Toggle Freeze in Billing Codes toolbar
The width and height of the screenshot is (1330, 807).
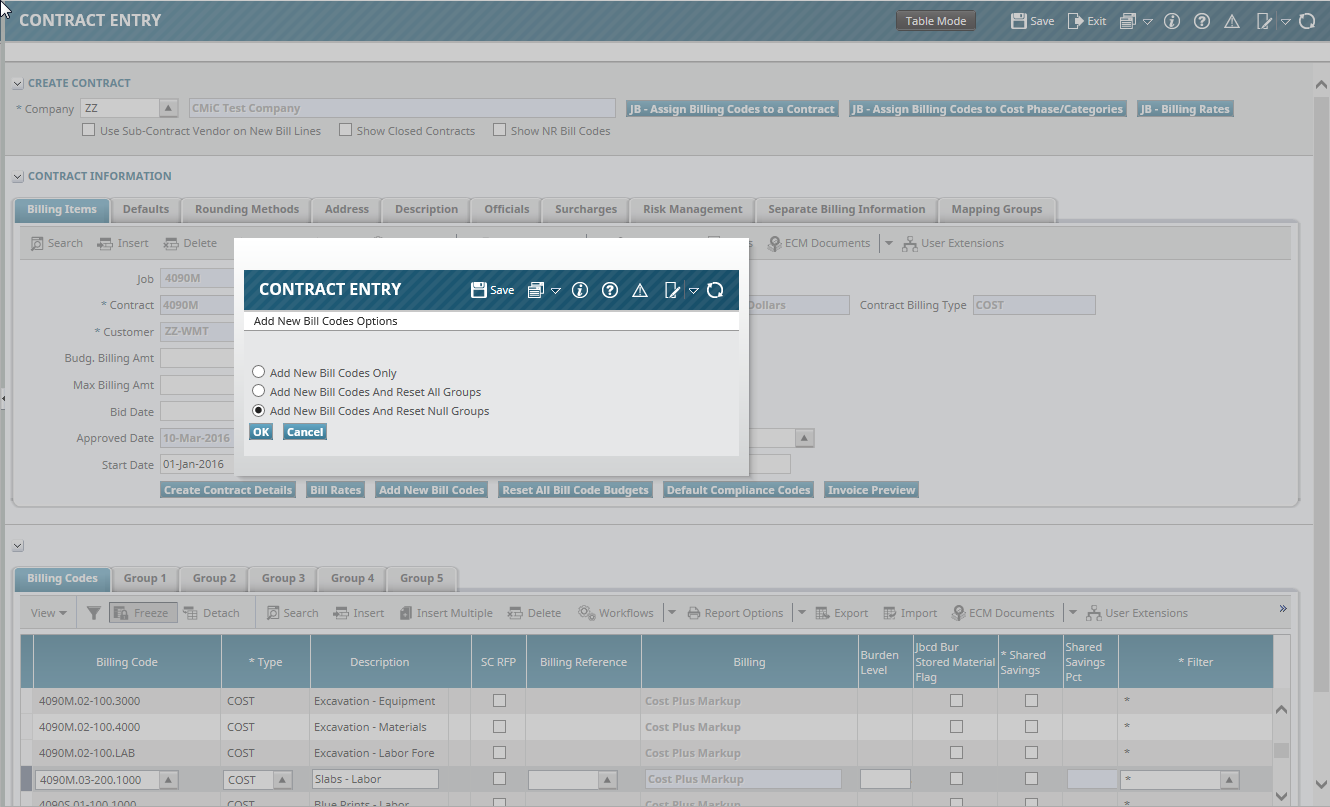[141, 613]
